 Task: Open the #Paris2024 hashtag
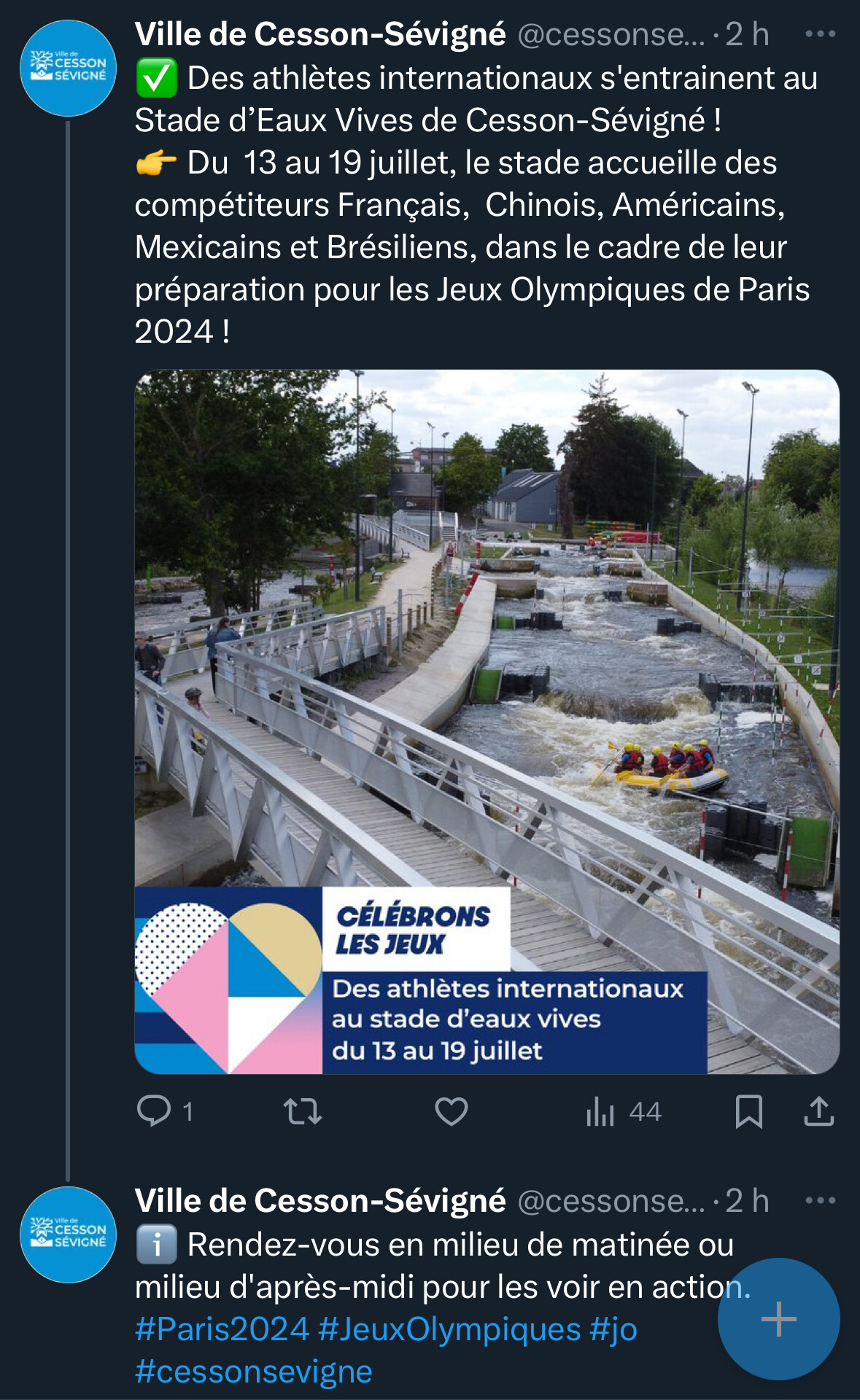point(222,1329)
